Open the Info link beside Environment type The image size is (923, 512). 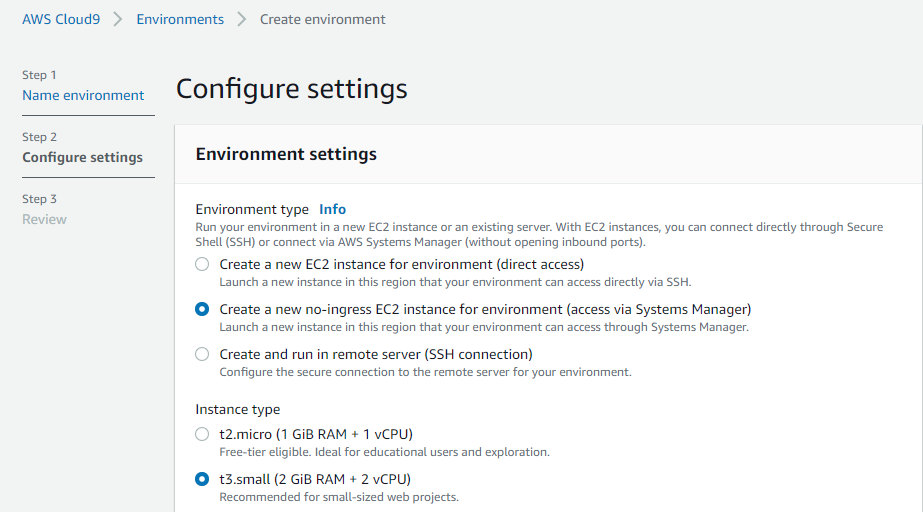[x=333, y=210]
